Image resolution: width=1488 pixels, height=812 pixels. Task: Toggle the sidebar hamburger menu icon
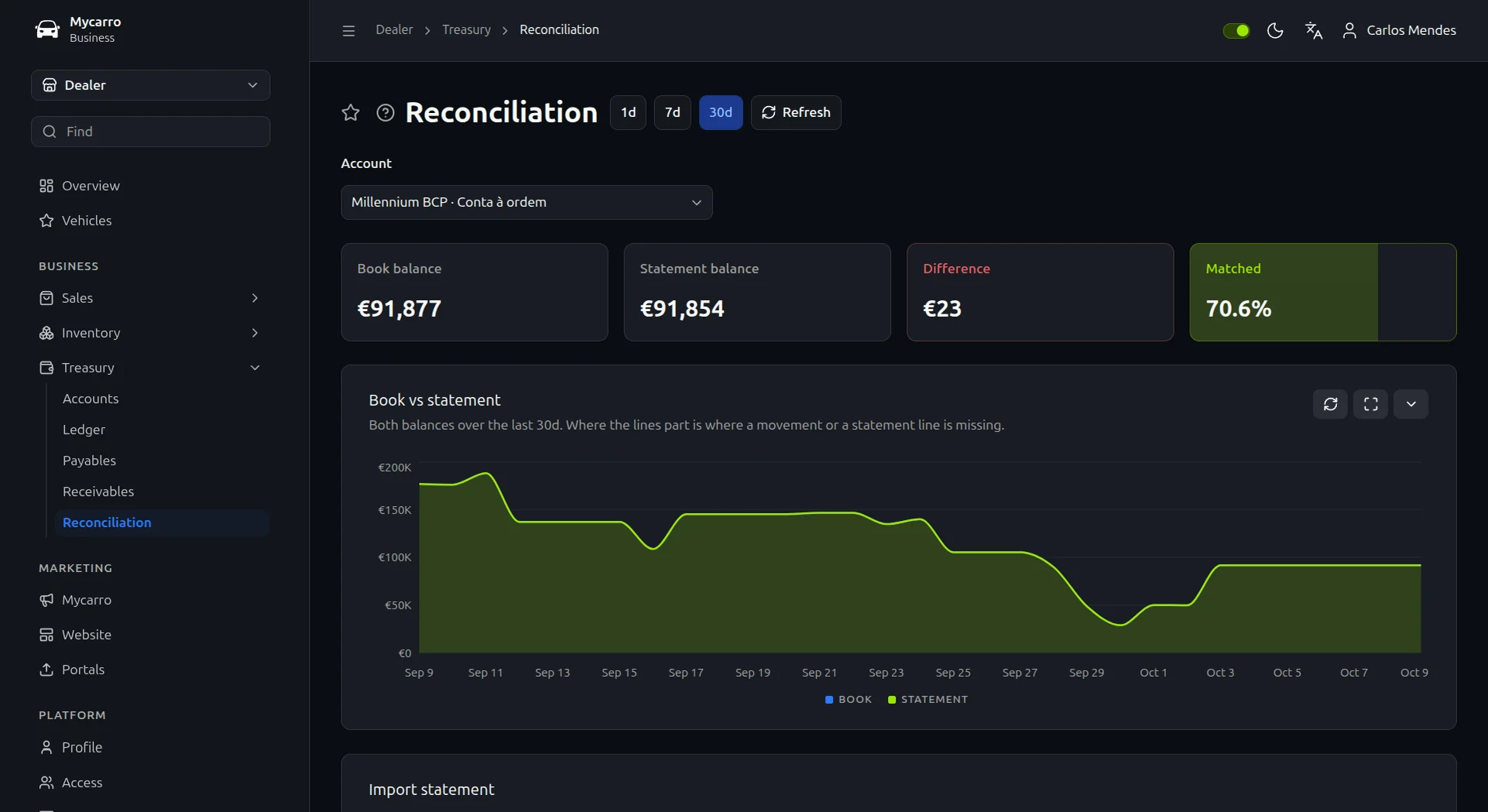click(x=348, y=30)
